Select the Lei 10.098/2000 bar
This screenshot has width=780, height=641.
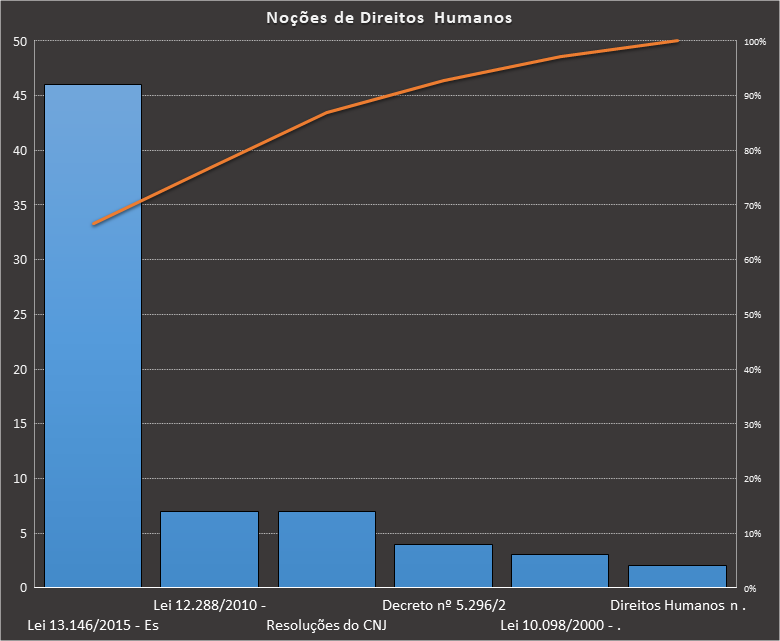[560, 570]
